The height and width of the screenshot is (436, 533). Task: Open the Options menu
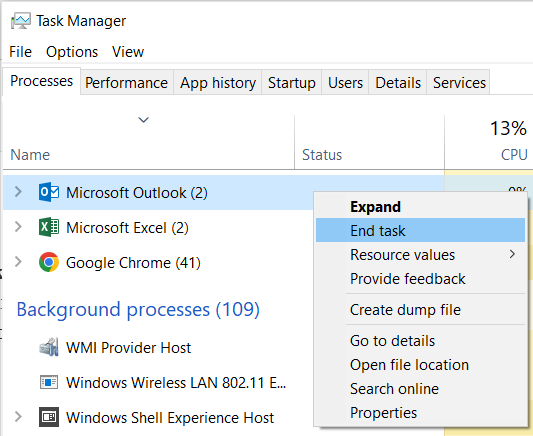pos(72,52)
